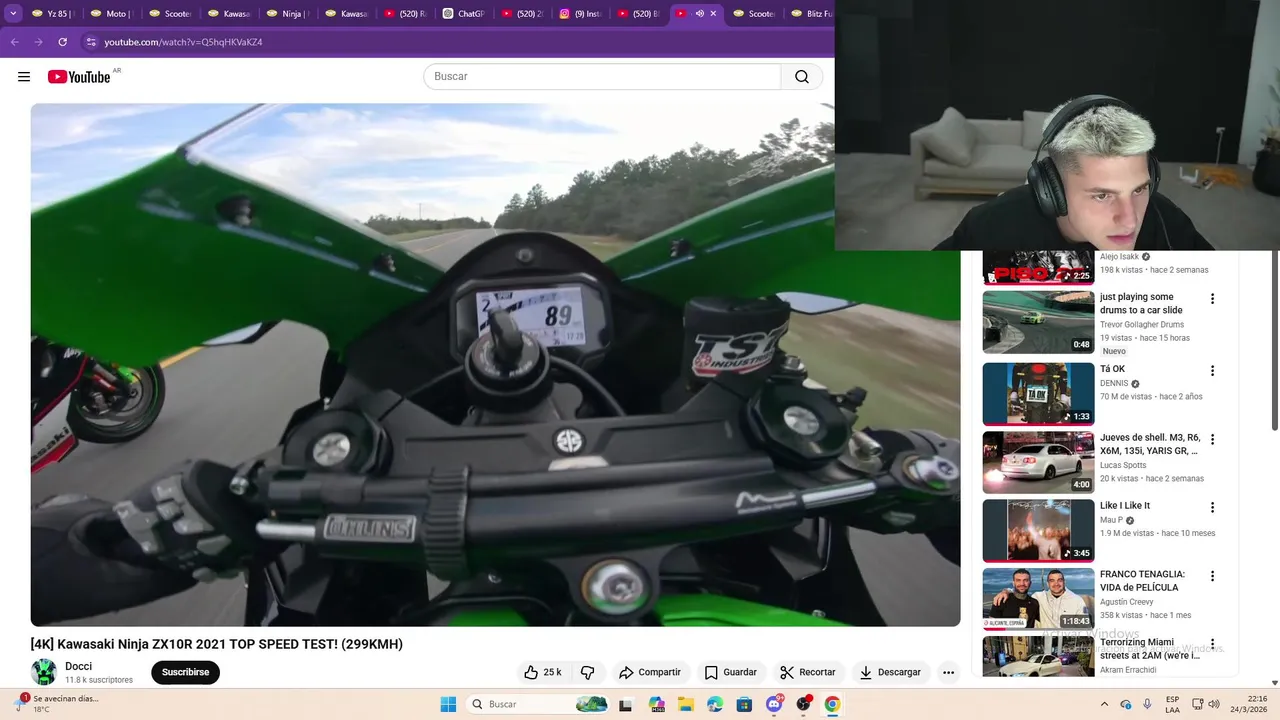1280x720 pixels.
Task: Open 'Trevor Gollagher Drums' channel name
Action: [1142, 325]
